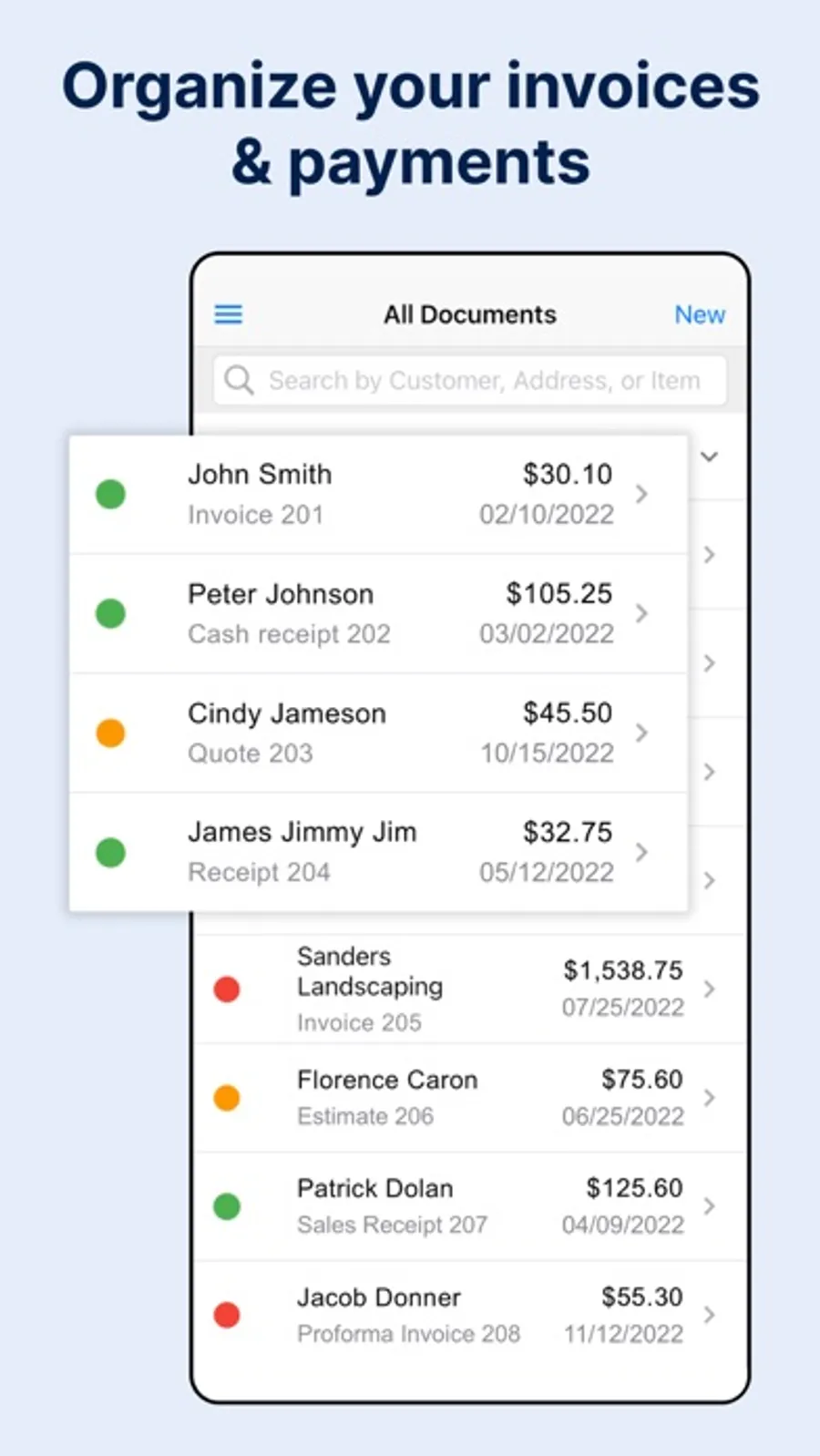Click orange status dot for Florence Caron
This screenshot has width=820, height=1456.
227,1098
